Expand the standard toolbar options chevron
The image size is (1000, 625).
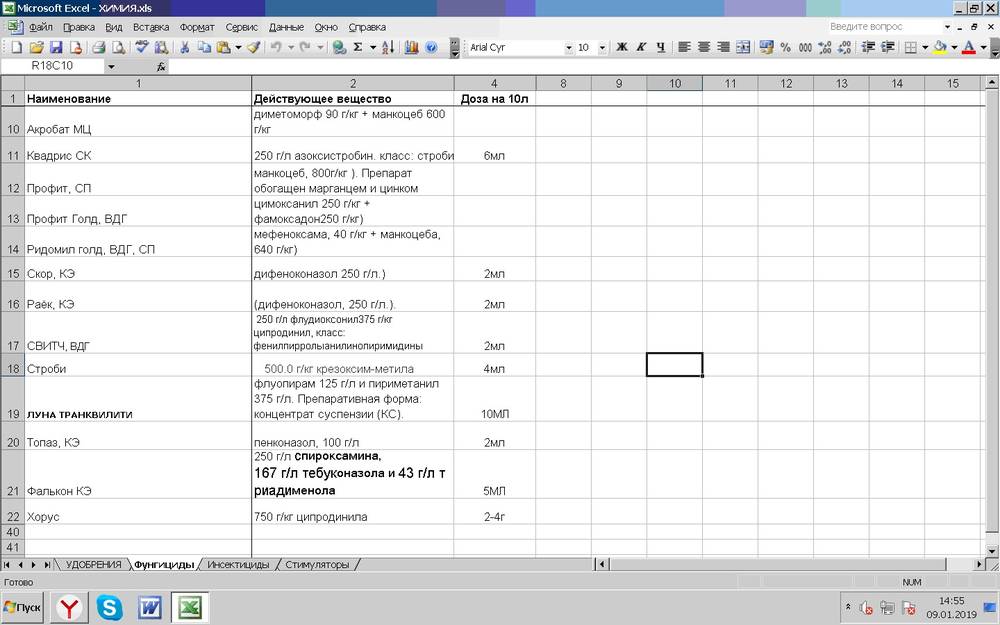[x=455, y=48]
